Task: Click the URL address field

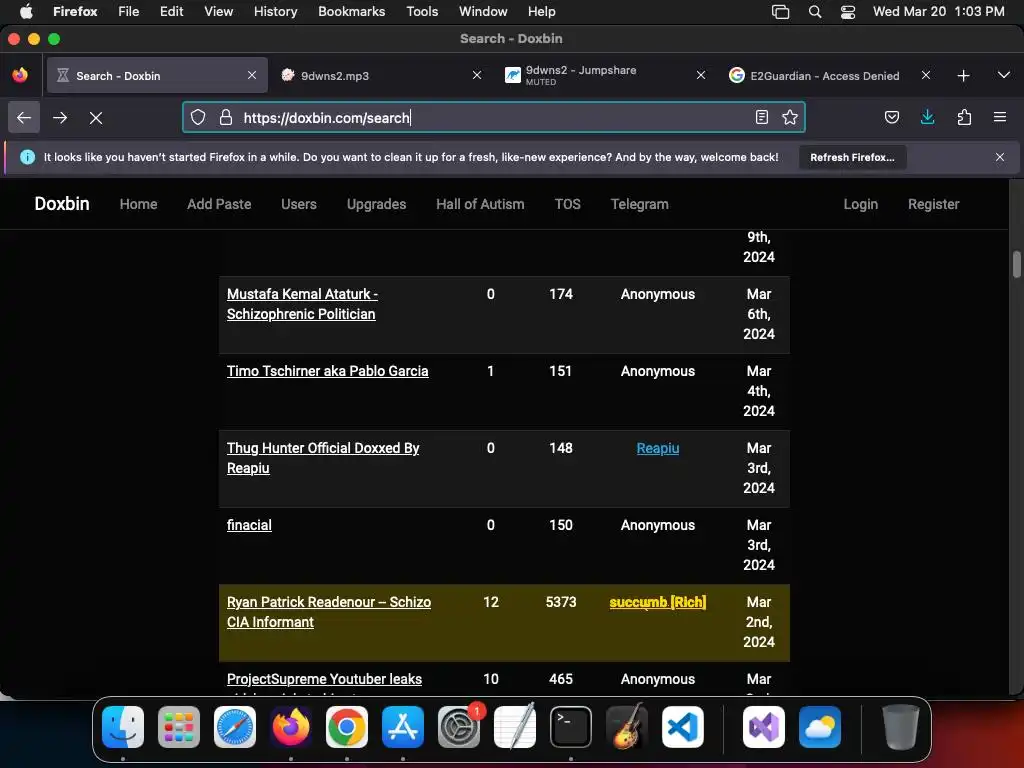Action: click(493, 118)
